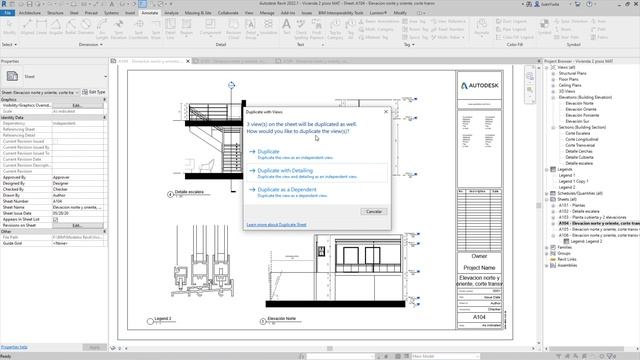Expand the Tag panel dropdown
The image size is (640, 360).
coord(409,44)
